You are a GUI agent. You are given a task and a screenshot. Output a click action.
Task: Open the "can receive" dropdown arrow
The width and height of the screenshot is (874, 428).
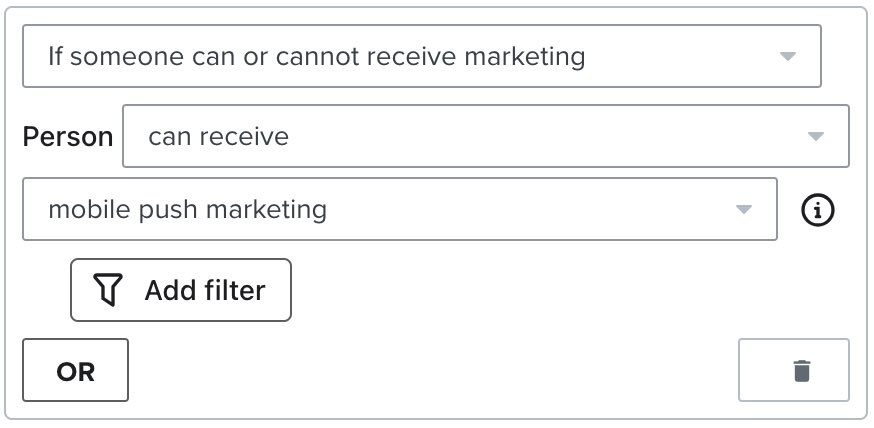click(815, 137)
